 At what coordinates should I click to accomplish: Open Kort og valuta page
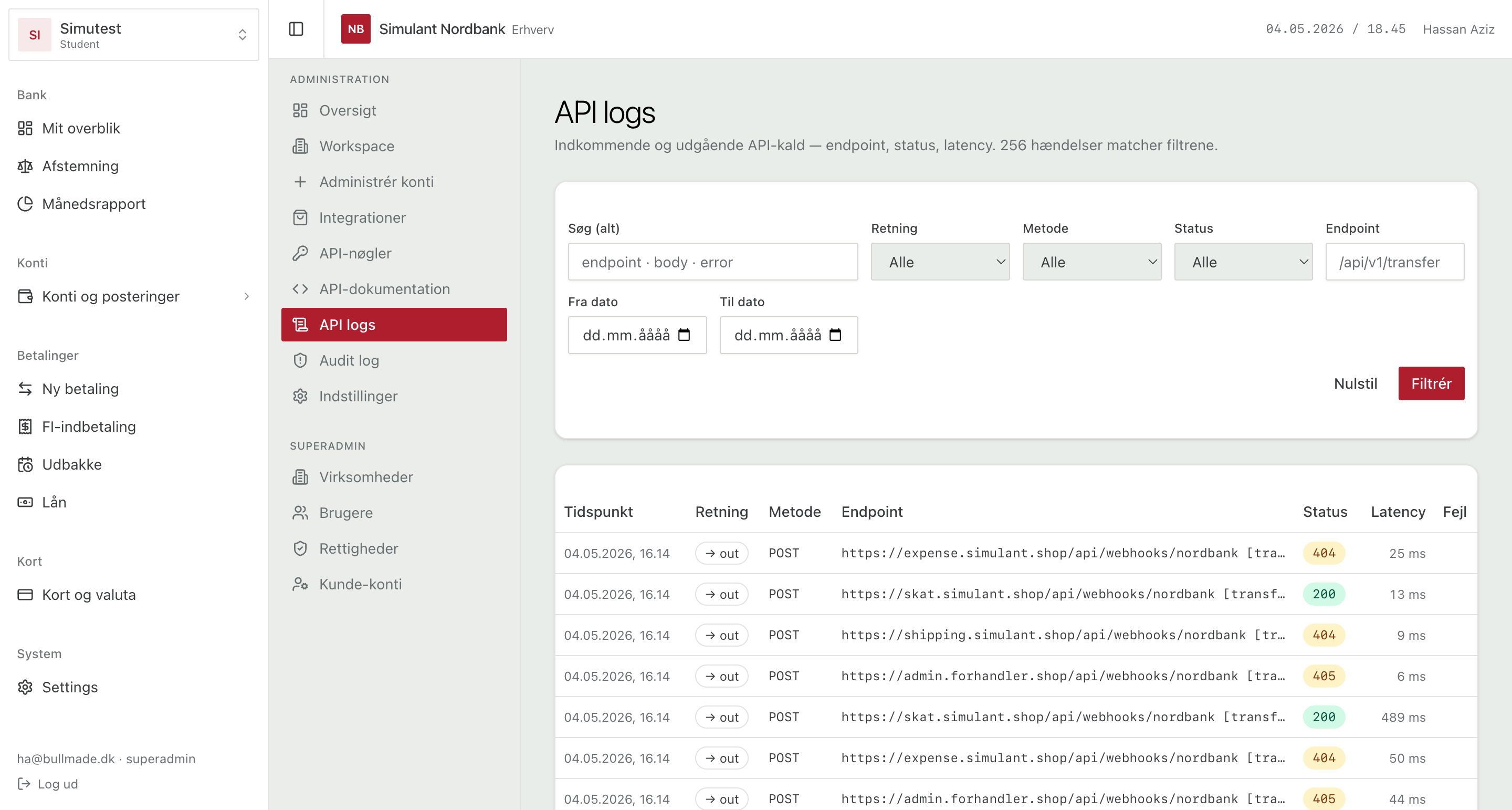134,595
